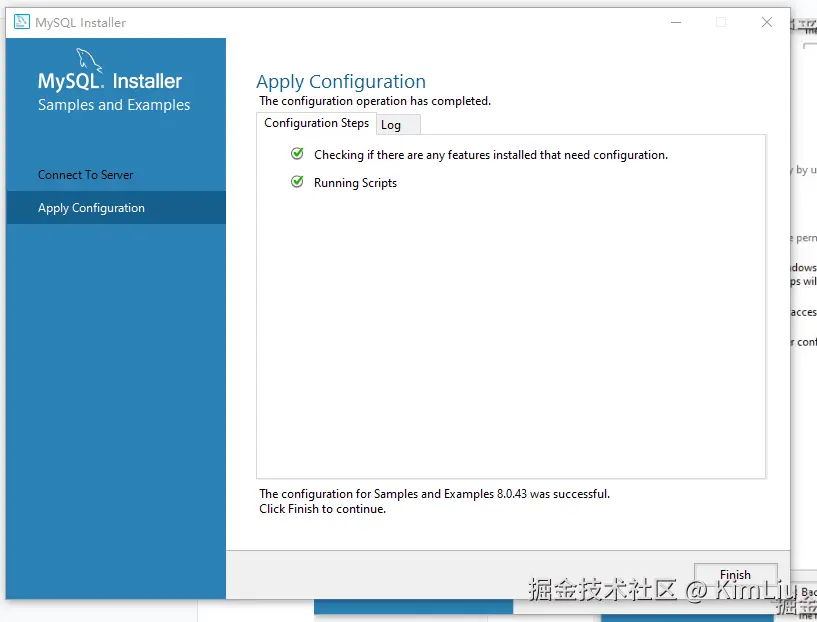Click the MySQL dolphin logo

tap(89, 60)
